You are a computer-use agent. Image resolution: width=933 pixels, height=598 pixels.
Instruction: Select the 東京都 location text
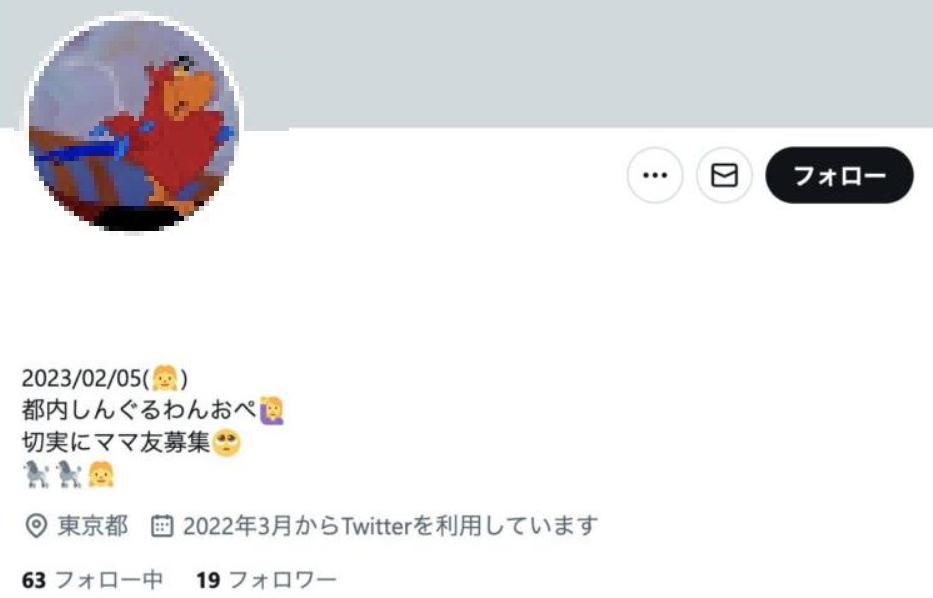(x=93, y=526)
